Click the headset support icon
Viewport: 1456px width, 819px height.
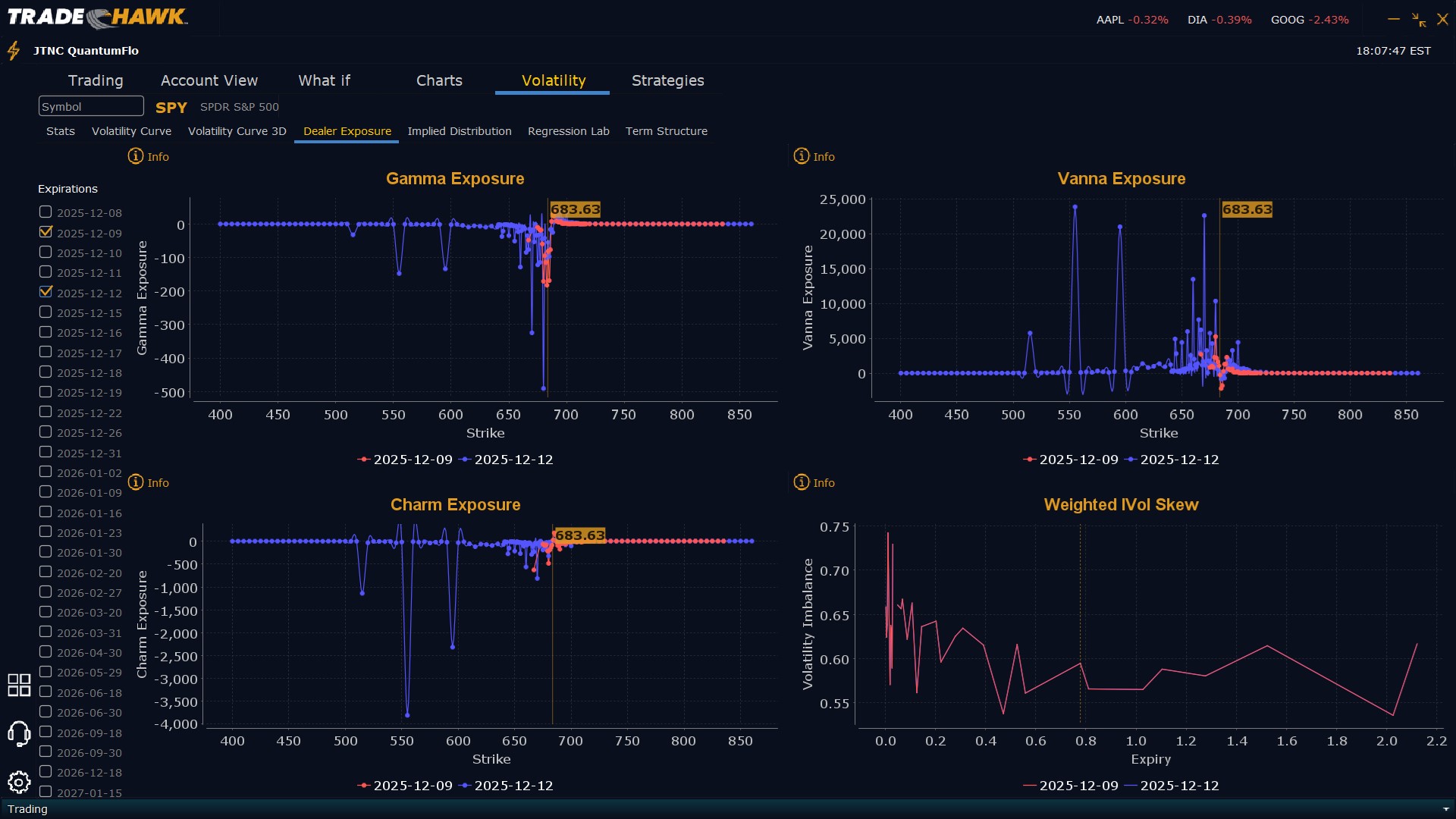point(19,733)
